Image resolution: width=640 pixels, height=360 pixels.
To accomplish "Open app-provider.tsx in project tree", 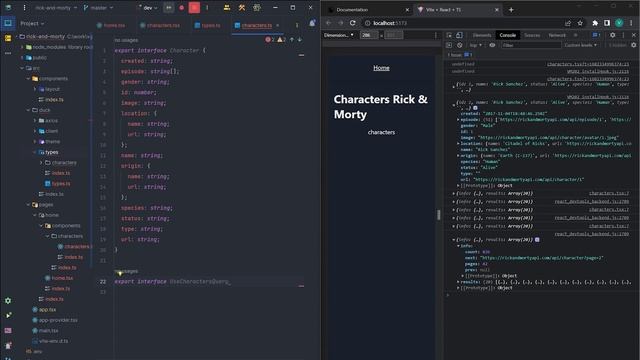I will [x=55, y=320].
